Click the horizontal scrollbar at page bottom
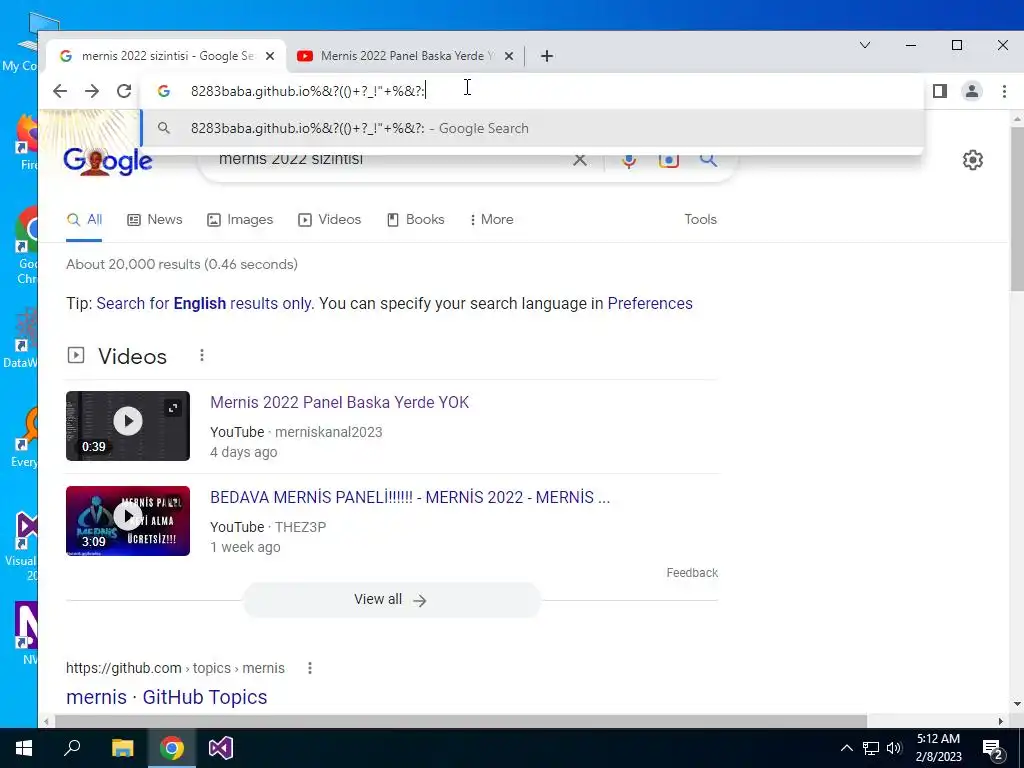 [460, 722]
